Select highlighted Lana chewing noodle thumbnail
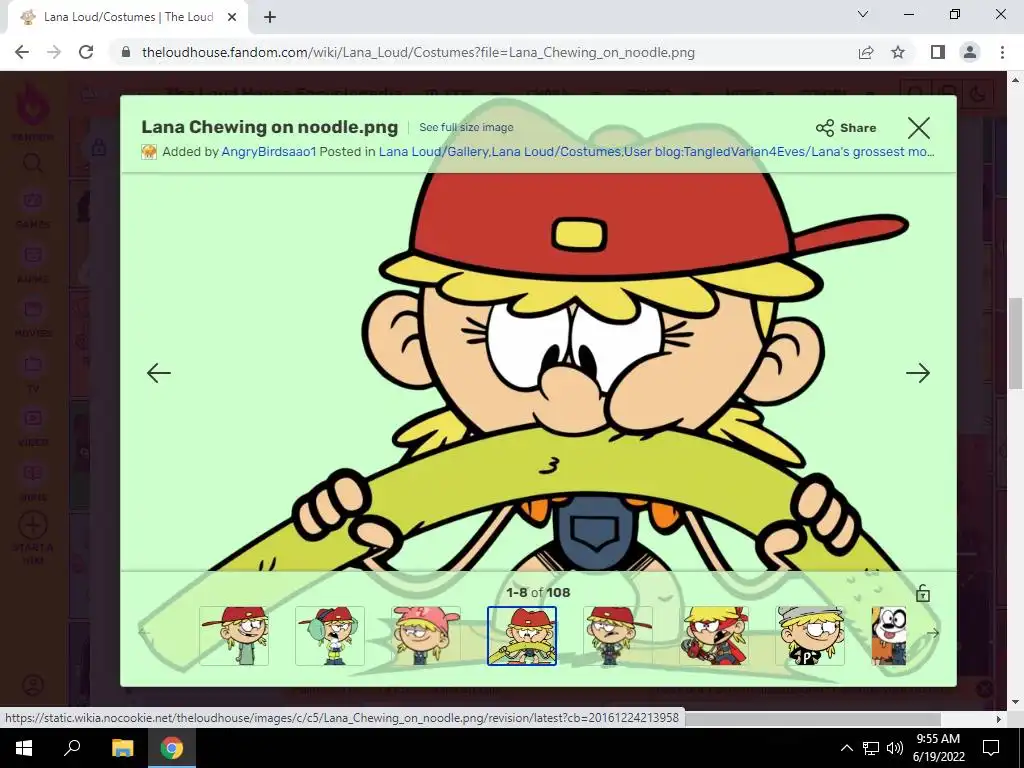 522,635
